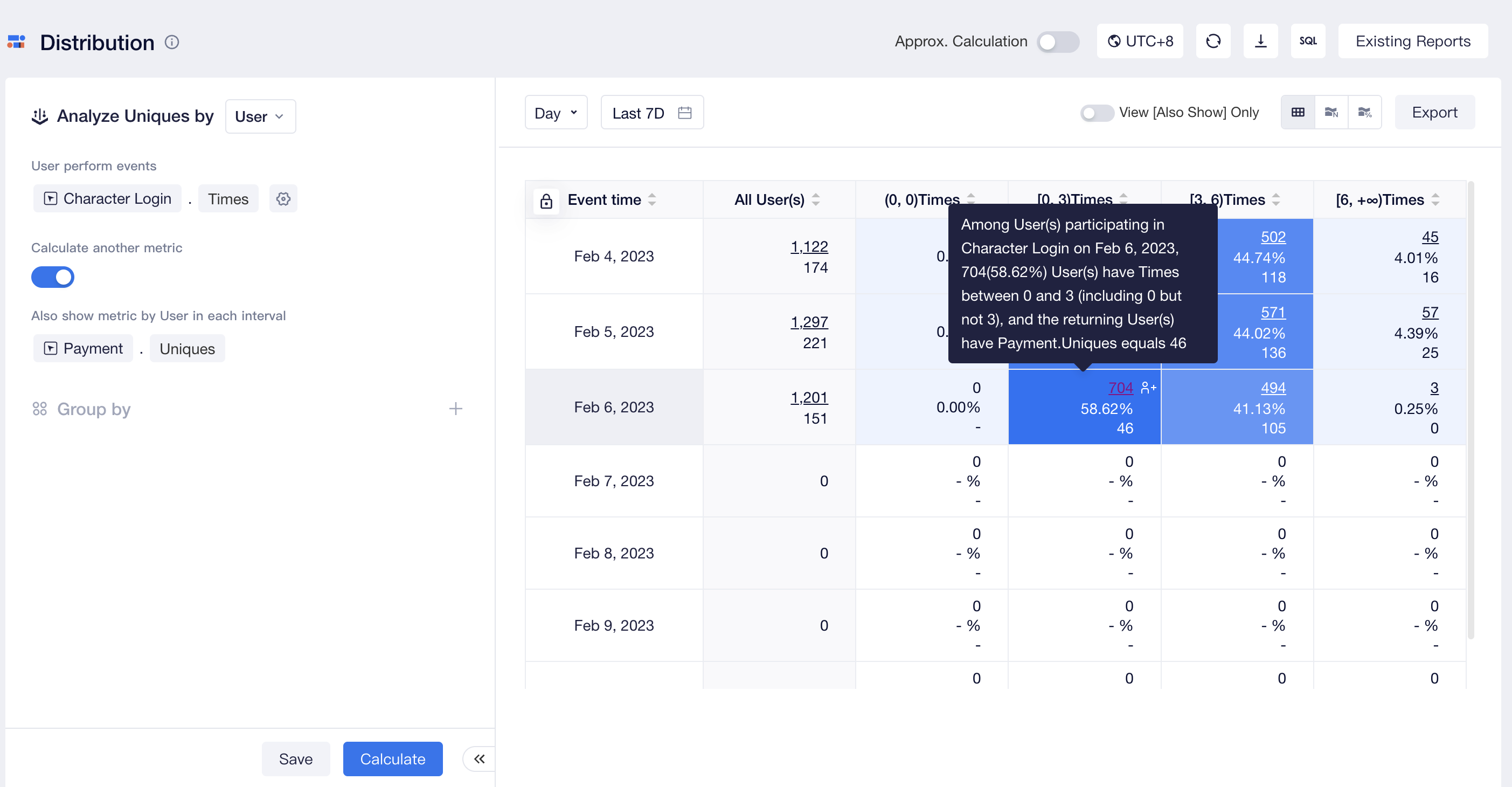Click the download icon in top bar
Screen dimensions: 1512x787
tap(1260, 41)
